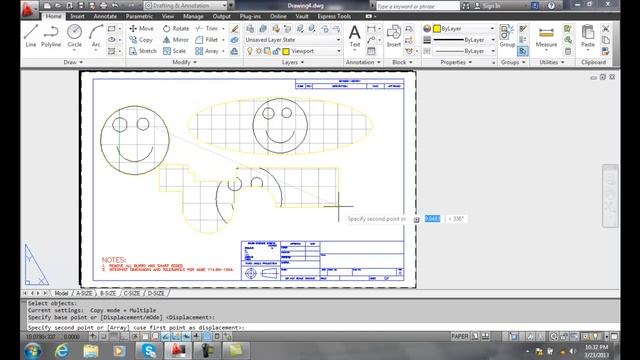Switch to the D-SIZE layout tab
Image resolution: width=640 pixels, height=360 pixels.
(x=156, y=293)
